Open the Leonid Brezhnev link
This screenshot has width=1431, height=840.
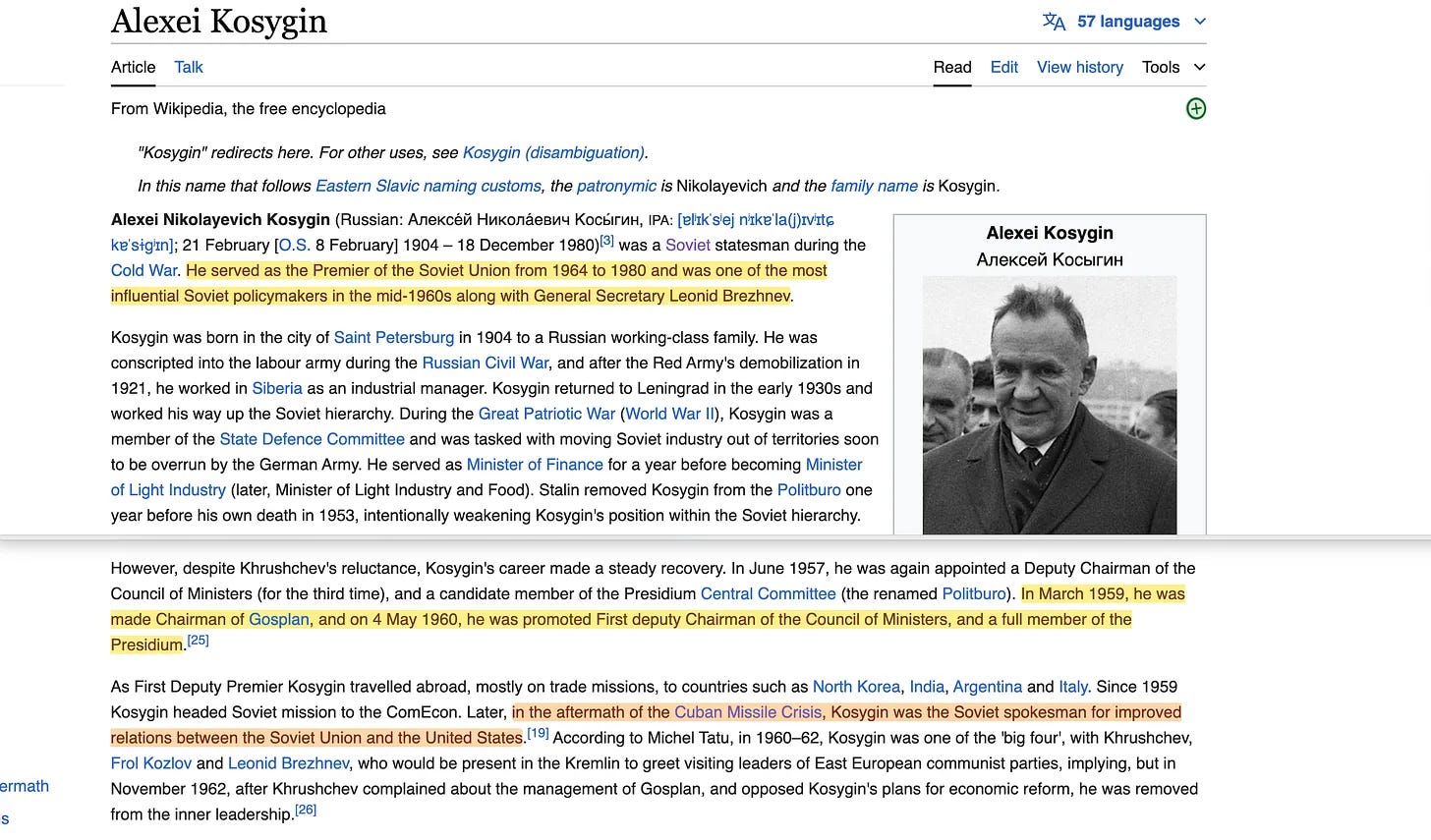(289, 763)
